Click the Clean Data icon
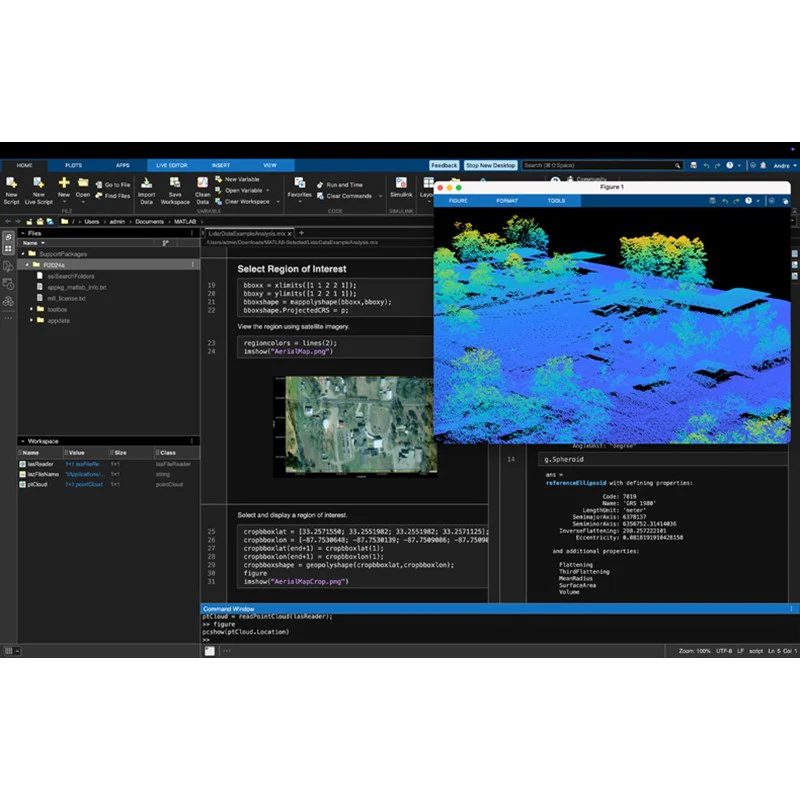Screen dimensions: 800x800 pos(203,183)
